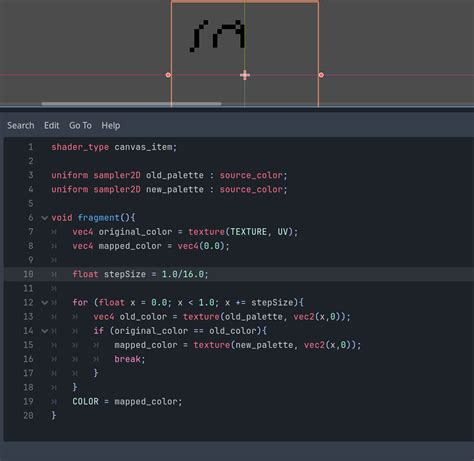Collapse the fragment function fold arrow

pyautogui.click(x=44, y=218)
